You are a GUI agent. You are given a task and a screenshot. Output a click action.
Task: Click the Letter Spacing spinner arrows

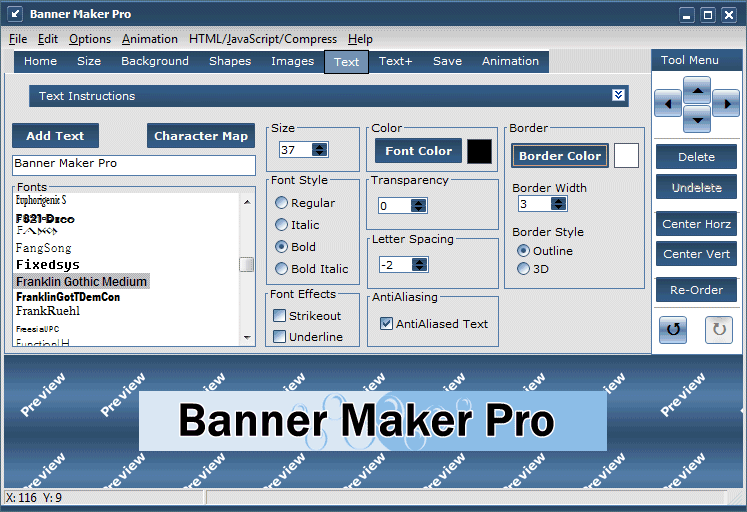pos(419,265)
